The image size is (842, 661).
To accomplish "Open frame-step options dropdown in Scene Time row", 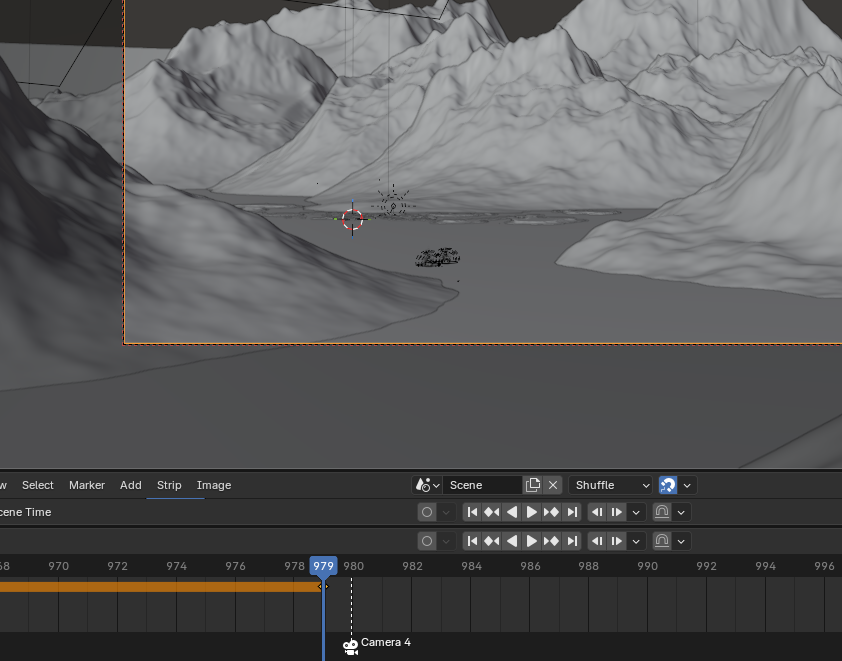I will tap(636, 512).
